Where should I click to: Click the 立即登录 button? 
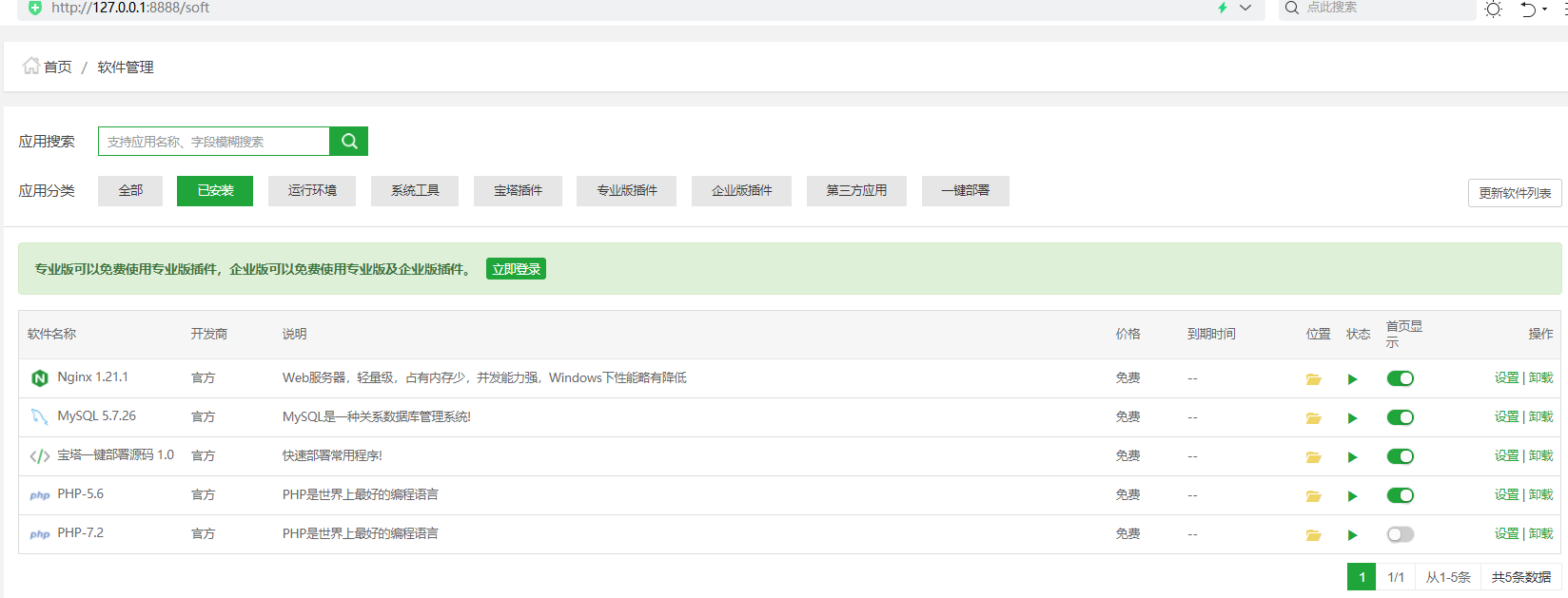pos(516,269)
